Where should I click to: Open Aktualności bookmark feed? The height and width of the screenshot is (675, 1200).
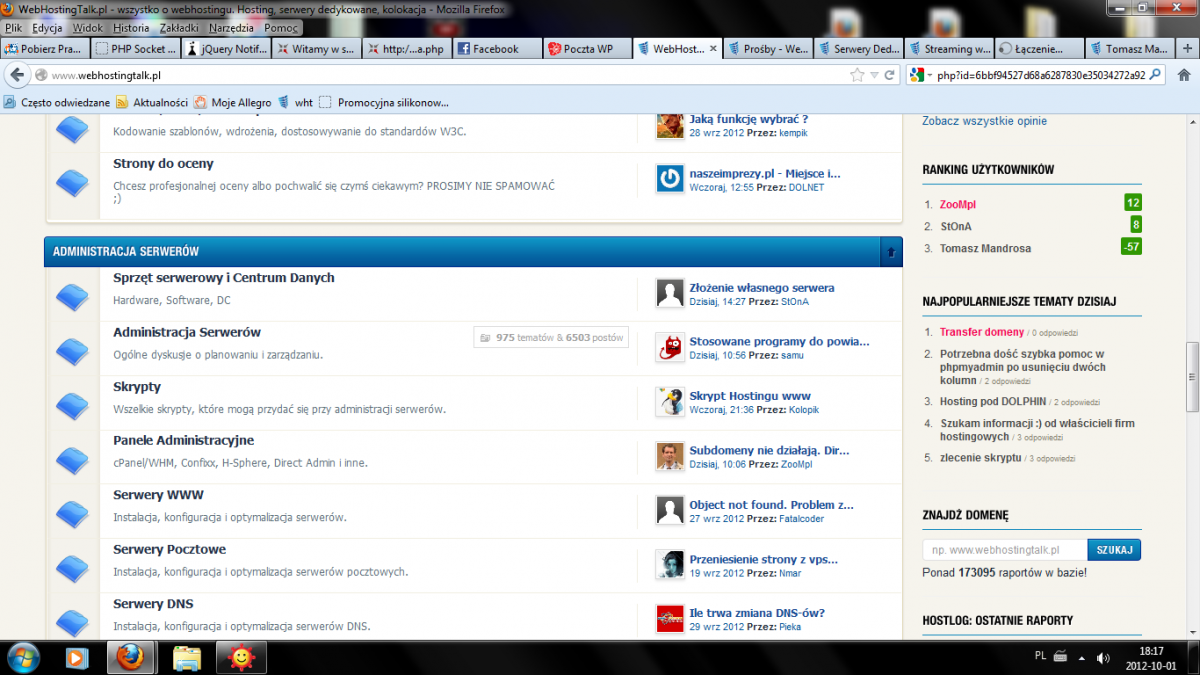(x=152, y=102)
